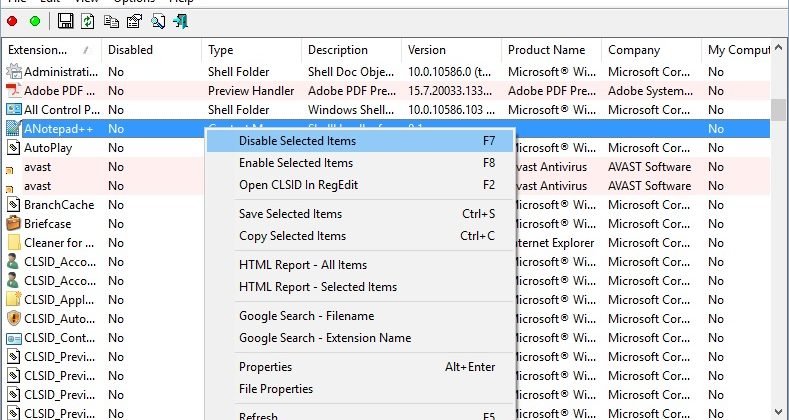The width and height of the screenshot is (789, 420).
Task: Sort by the Extension Name column header
Action: [46, 50]
